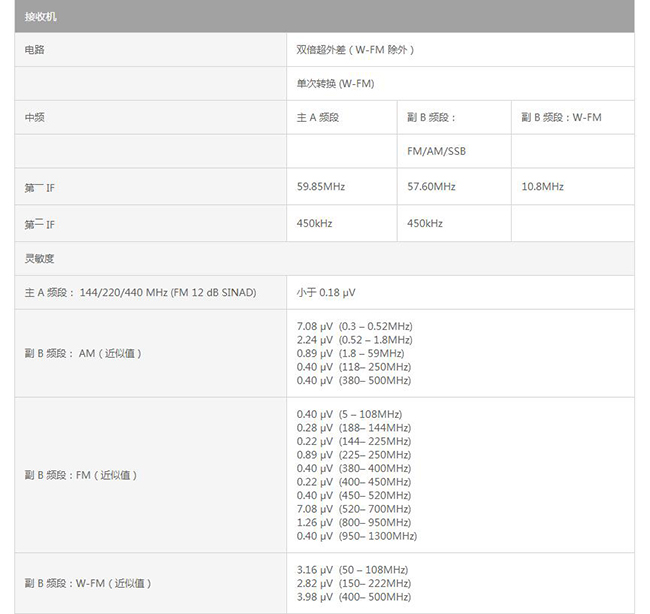Click the 副 B 频段：W-FM column header

(x=561, y=118)
